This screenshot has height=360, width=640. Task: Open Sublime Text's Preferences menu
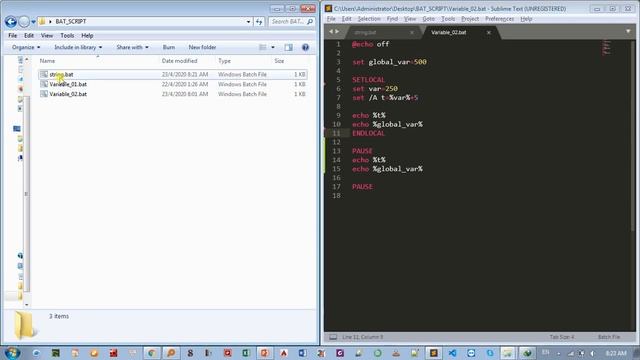pyautogui.click(x=500, y=19)
